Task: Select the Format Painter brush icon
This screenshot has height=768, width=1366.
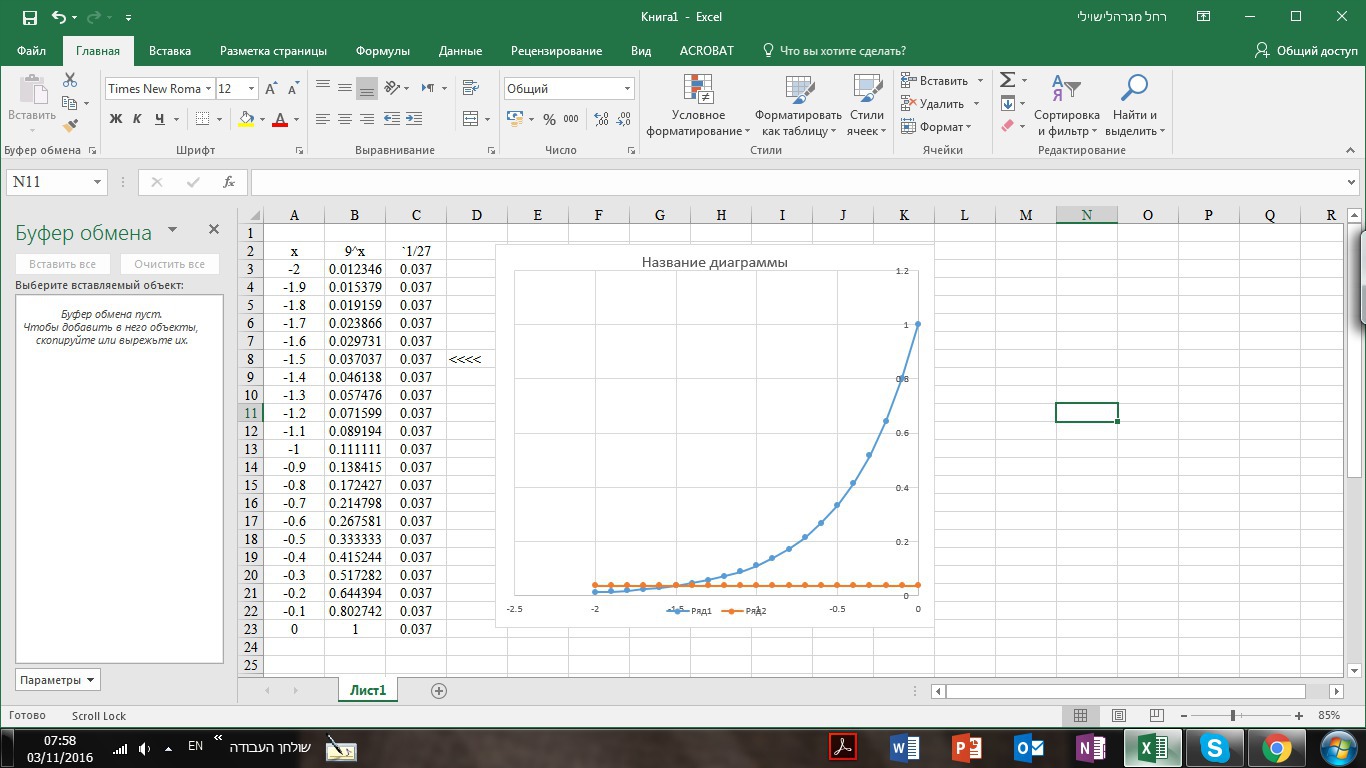Action: pyautogui.click(x=70, y=126)
